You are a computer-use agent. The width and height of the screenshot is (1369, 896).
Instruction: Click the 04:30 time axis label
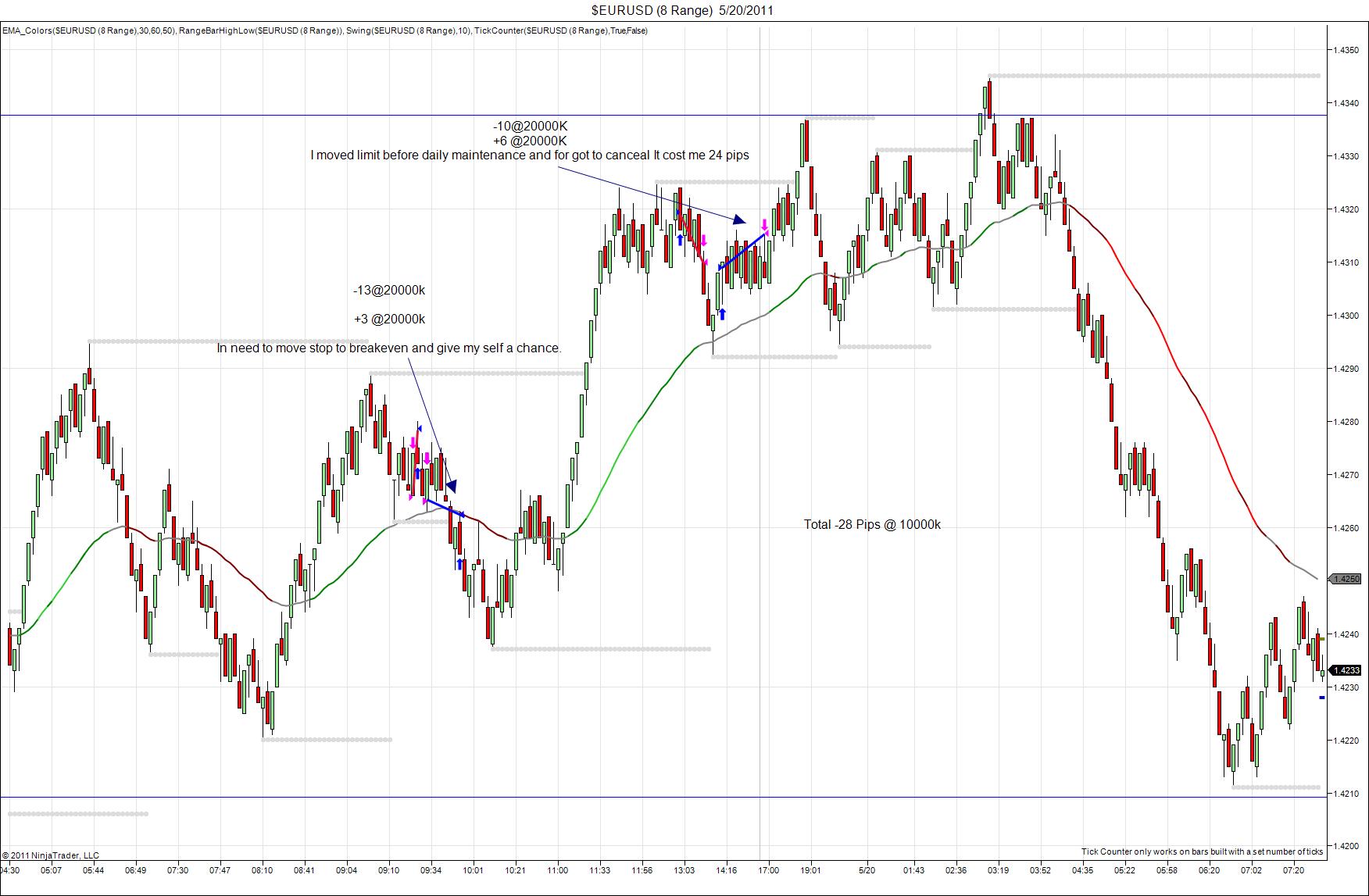pos(10,869)
